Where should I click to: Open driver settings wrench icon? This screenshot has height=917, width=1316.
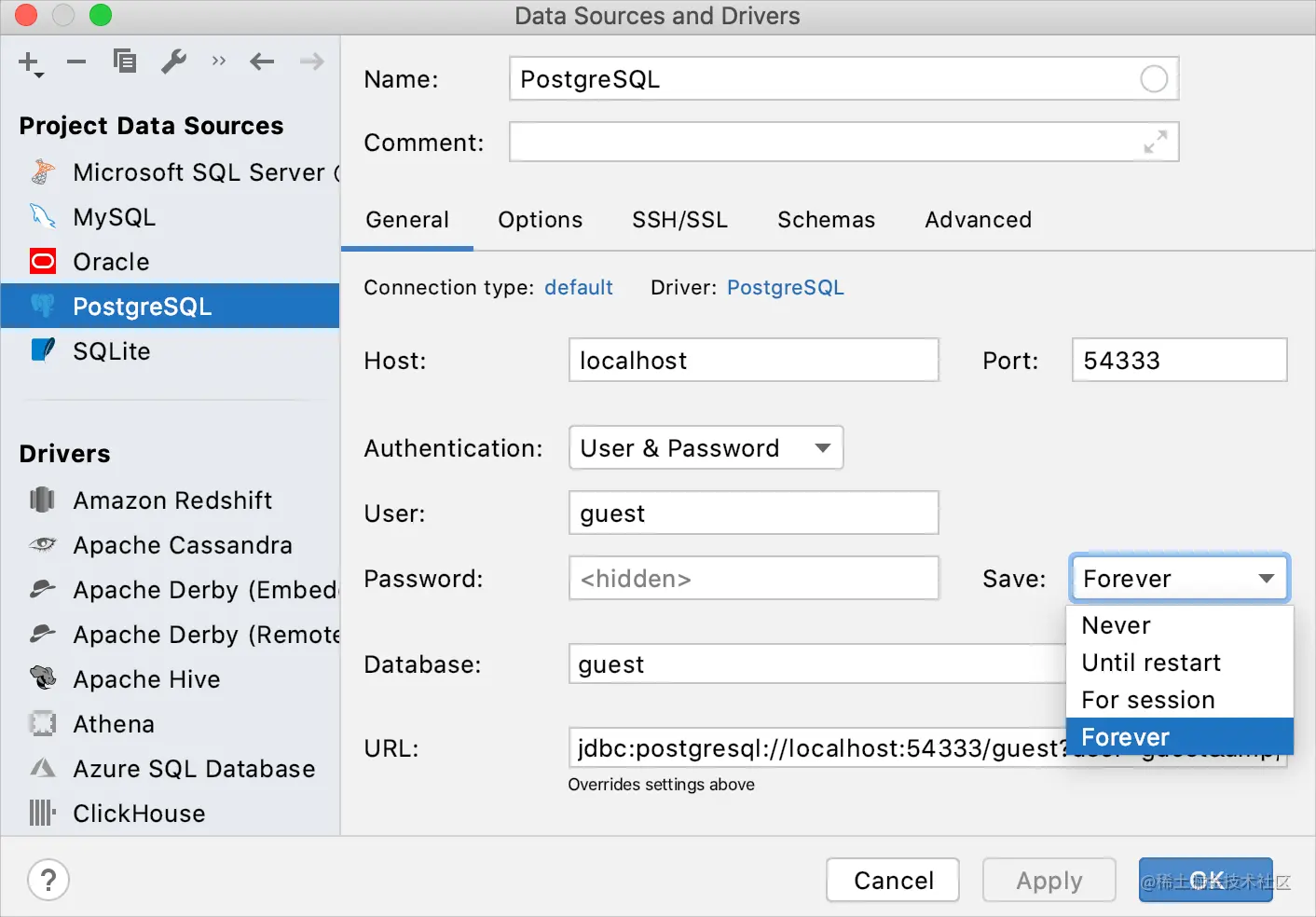click(x=174, y=62)
